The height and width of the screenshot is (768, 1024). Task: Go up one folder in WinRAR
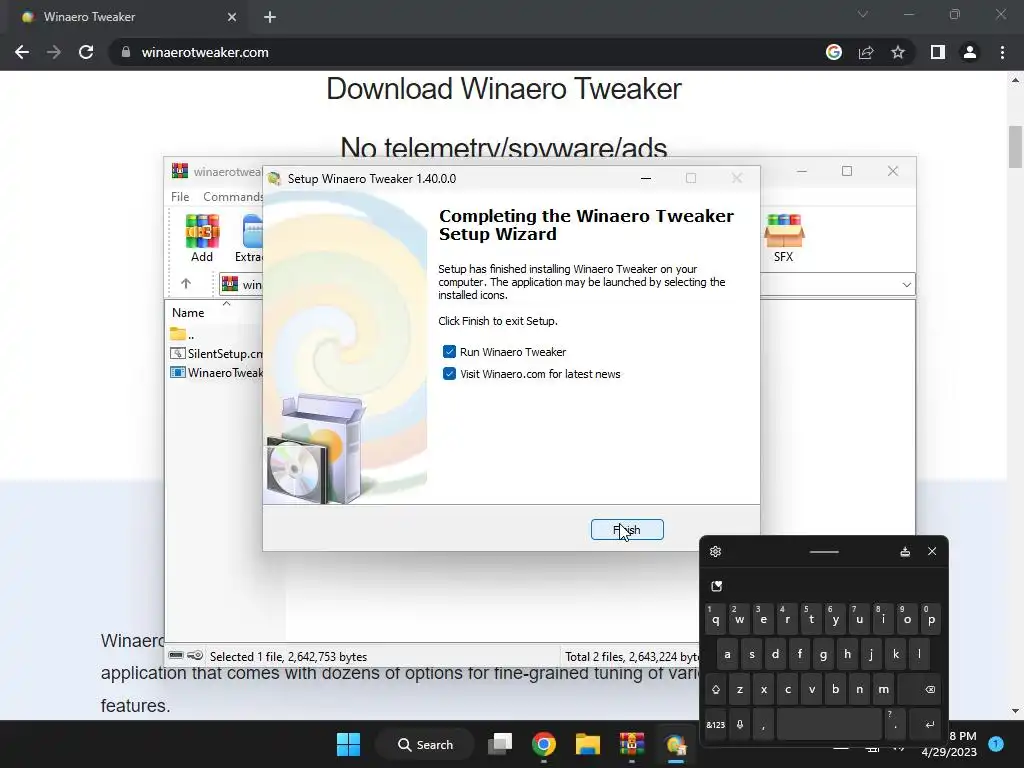(186, 283)
